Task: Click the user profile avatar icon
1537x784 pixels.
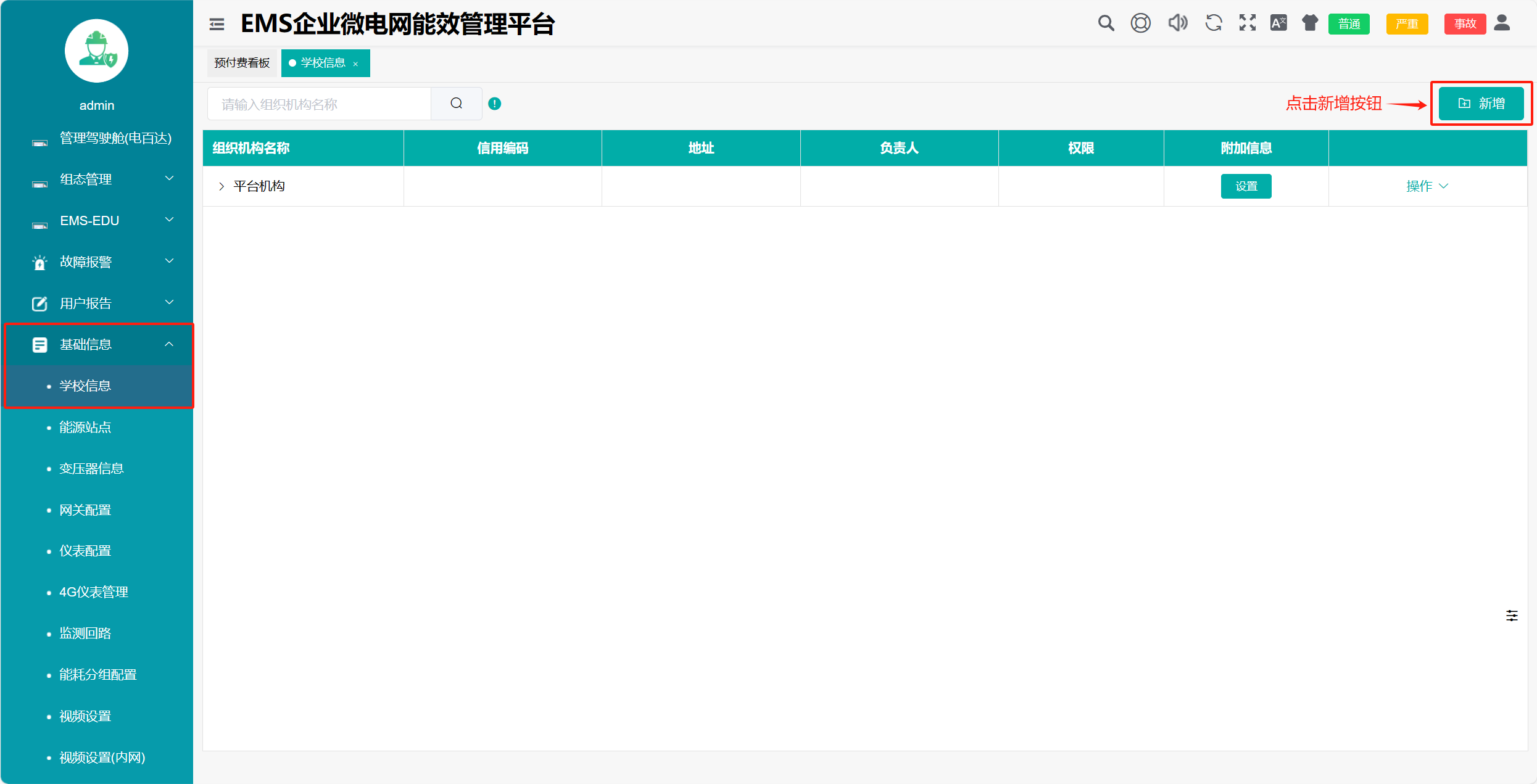Action: click(x=1502, y=23)
